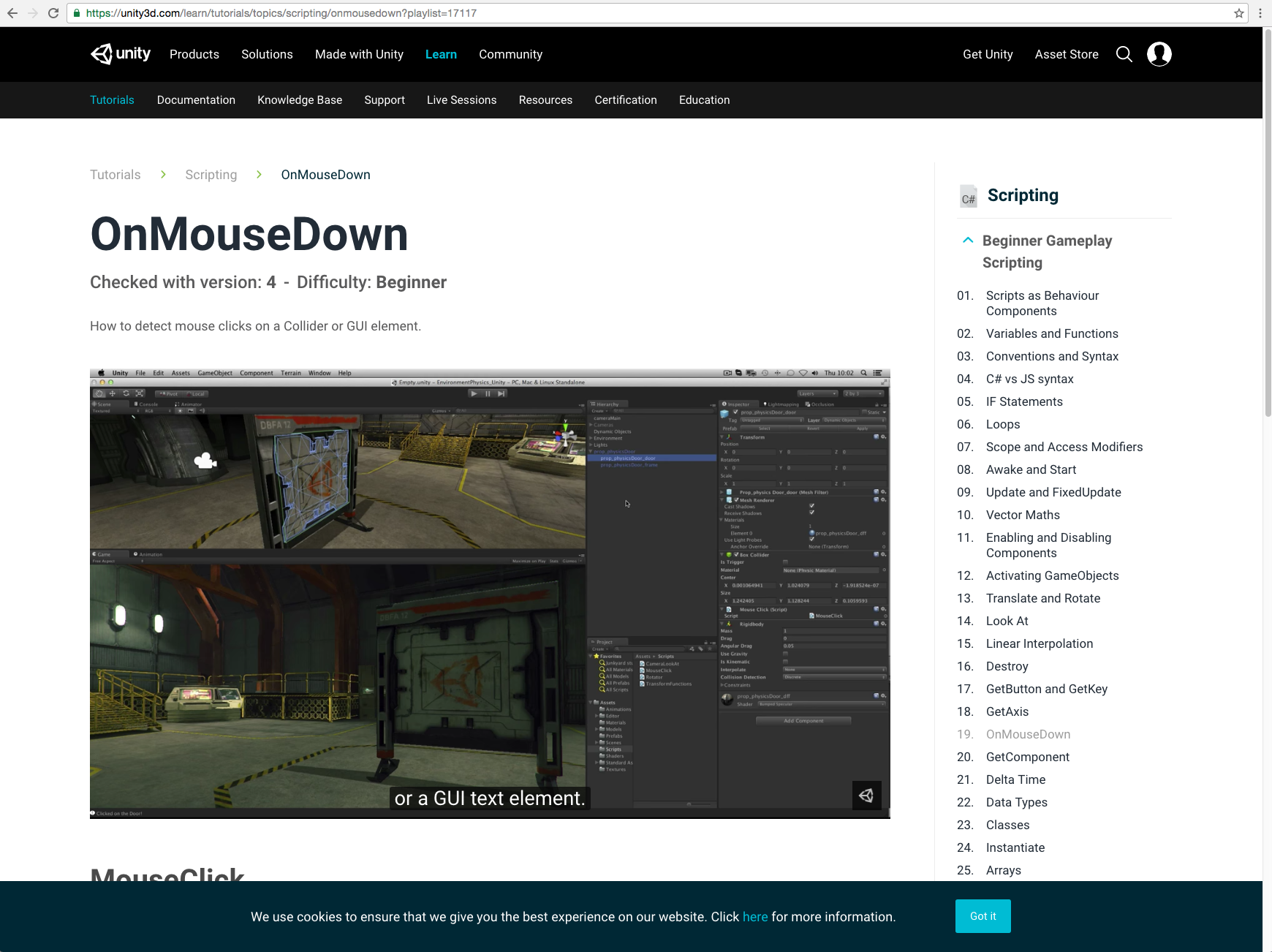Open lesson GetComponent
The image size is (1272, 952).
1028,757
